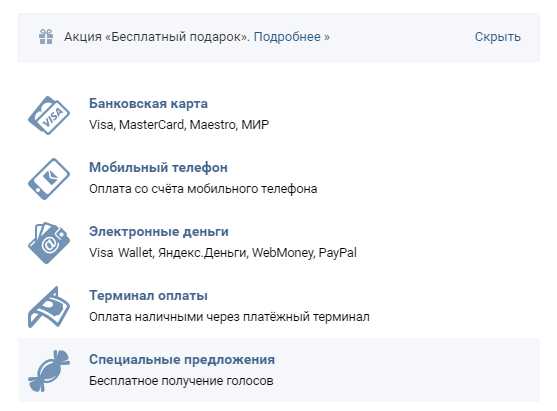
Task: Pick the cash payment terminal icon
Action: coord(49,307)
